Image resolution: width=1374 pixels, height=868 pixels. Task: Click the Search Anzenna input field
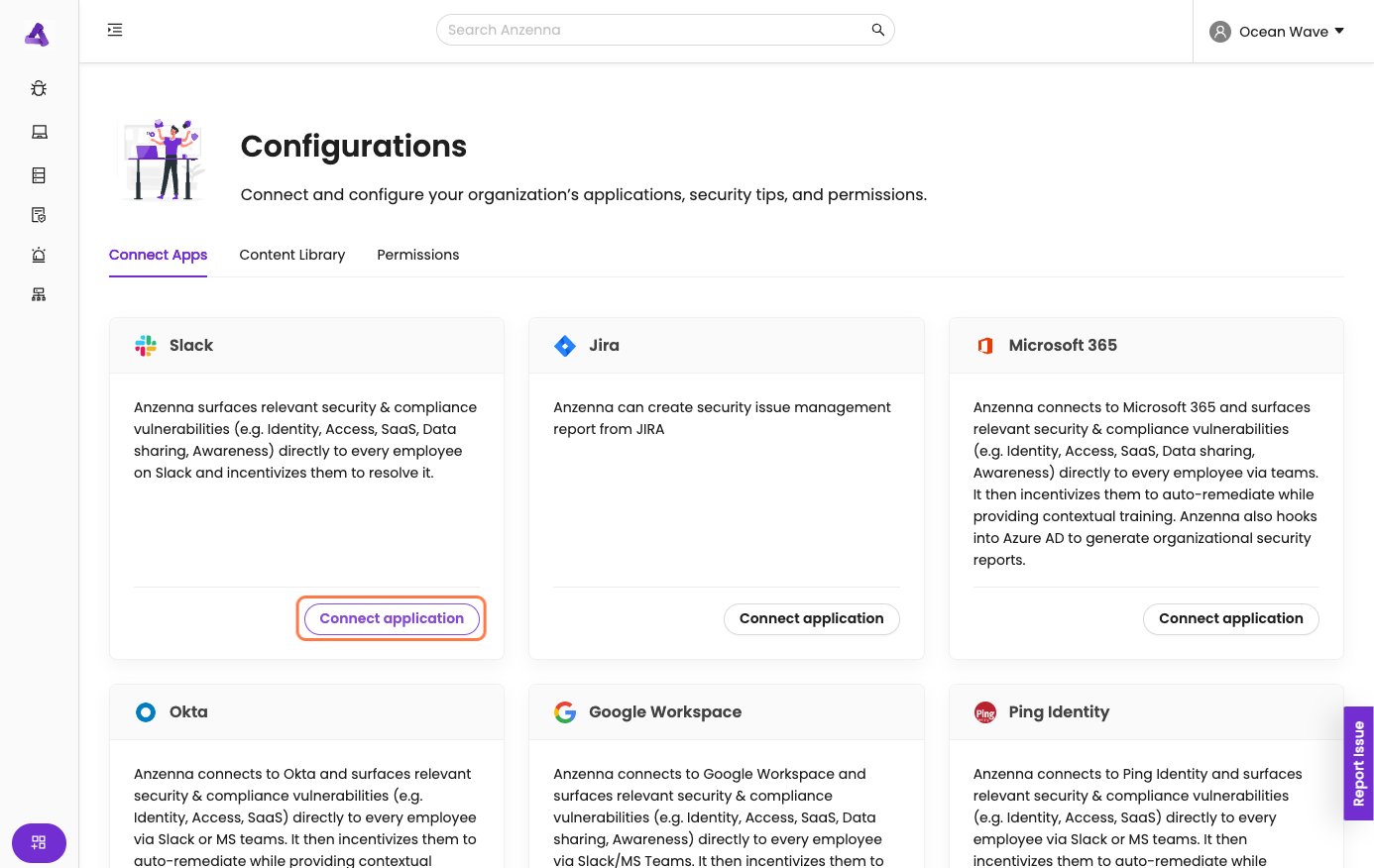click(654, 30)
